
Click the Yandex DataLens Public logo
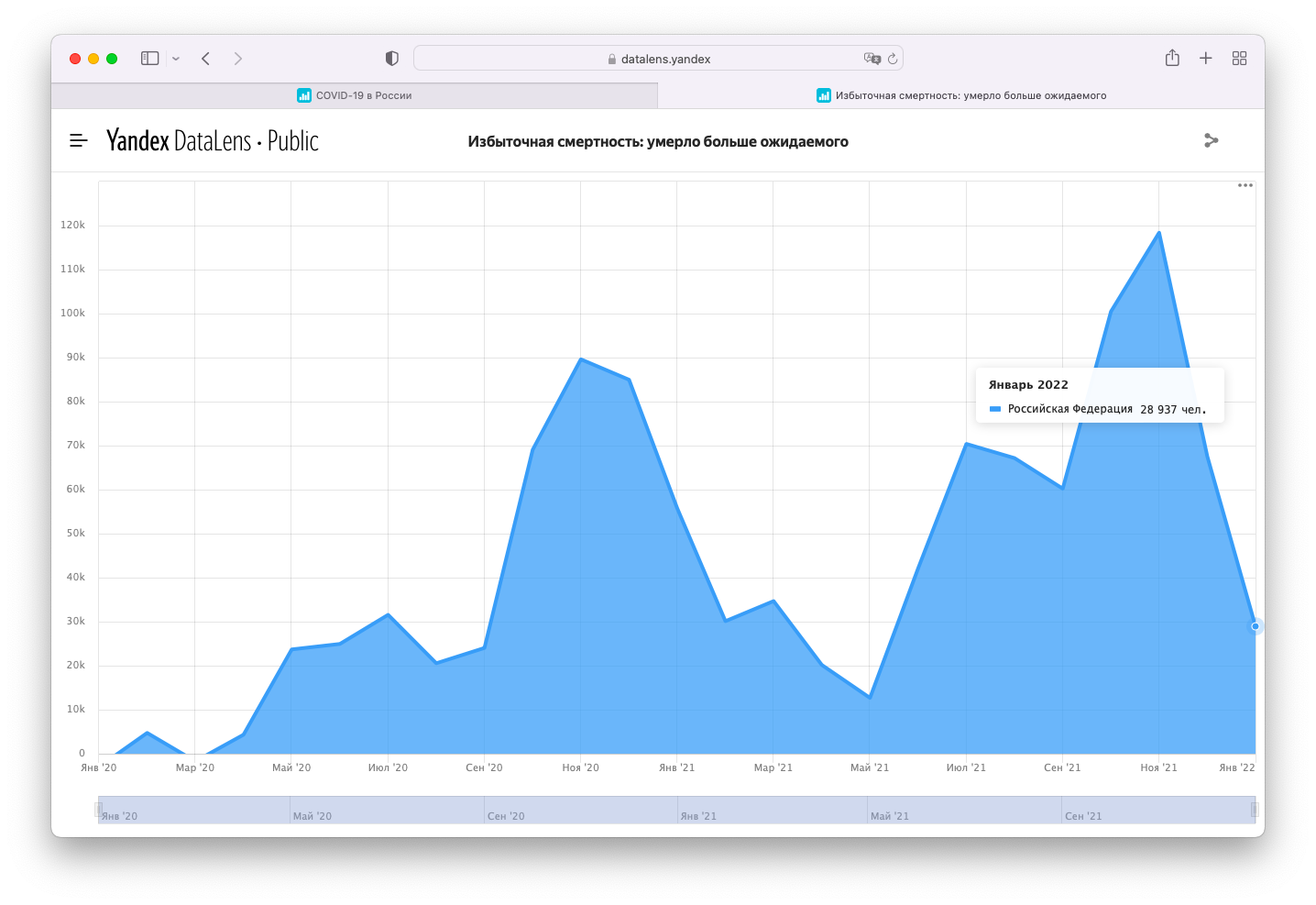coord(213,140)
